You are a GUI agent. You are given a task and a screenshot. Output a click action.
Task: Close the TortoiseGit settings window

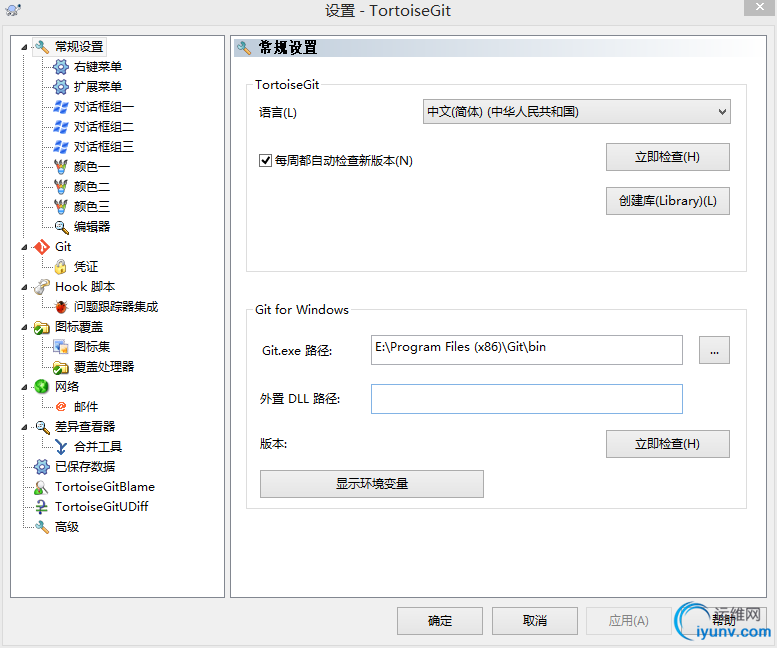pyautogui.click(x=760, y=7)
